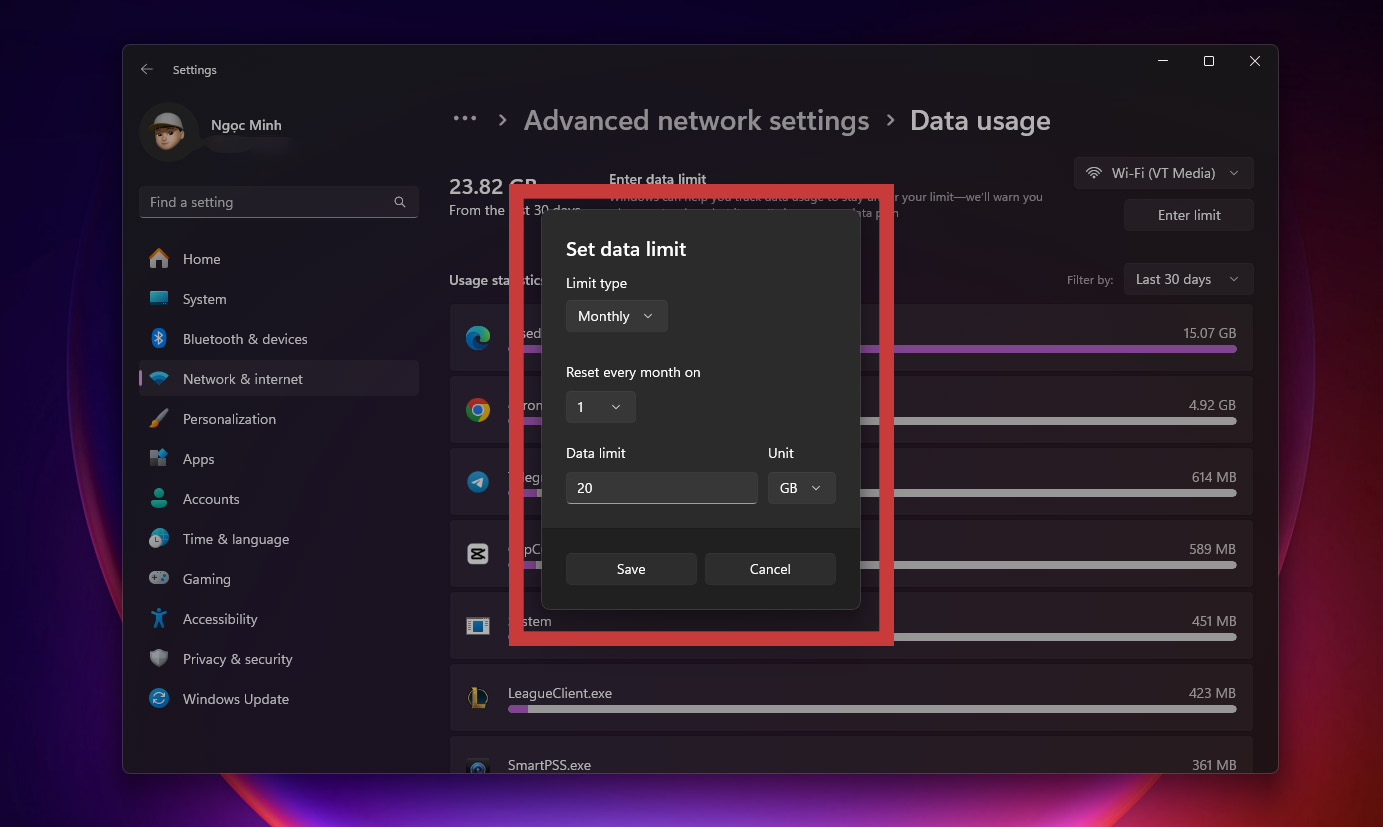Save the data limit
Viewport: 1383px width, 827px height.
631,569
